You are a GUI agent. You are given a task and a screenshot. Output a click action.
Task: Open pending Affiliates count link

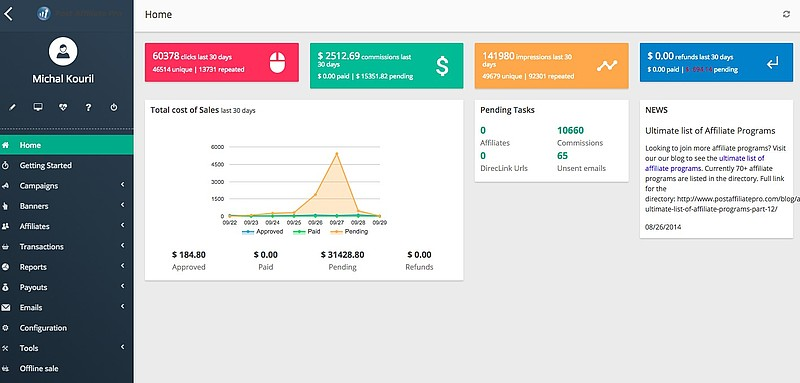click(x=483, y=131)
